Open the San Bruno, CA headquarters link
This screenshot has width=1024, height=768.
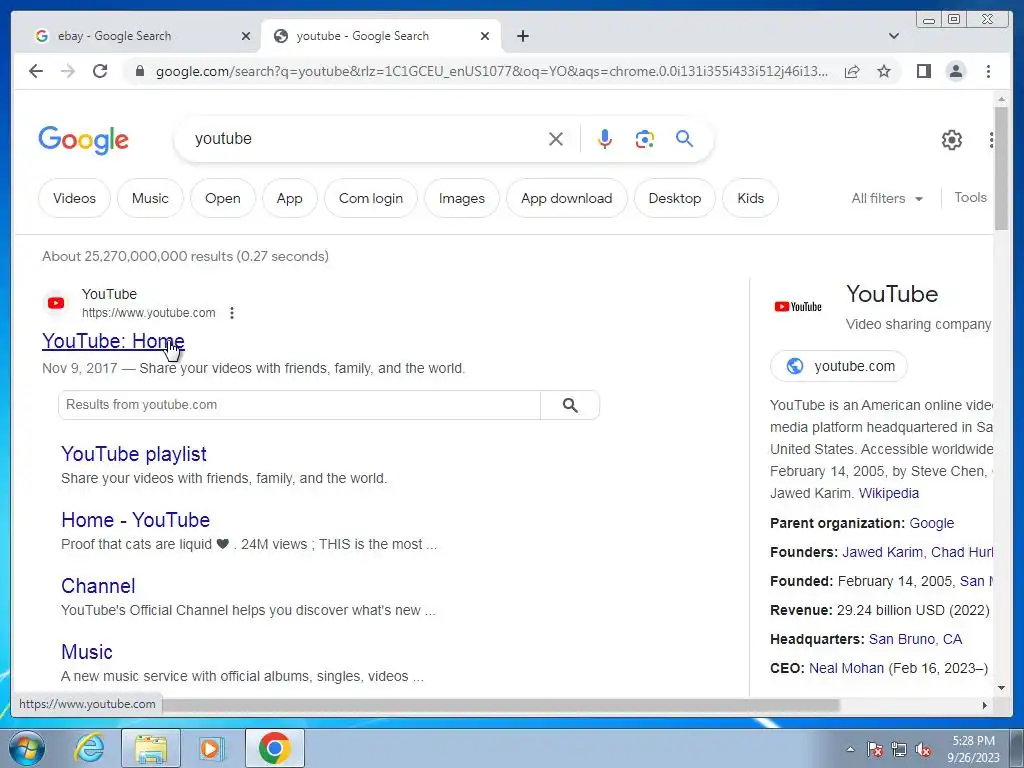915,639
